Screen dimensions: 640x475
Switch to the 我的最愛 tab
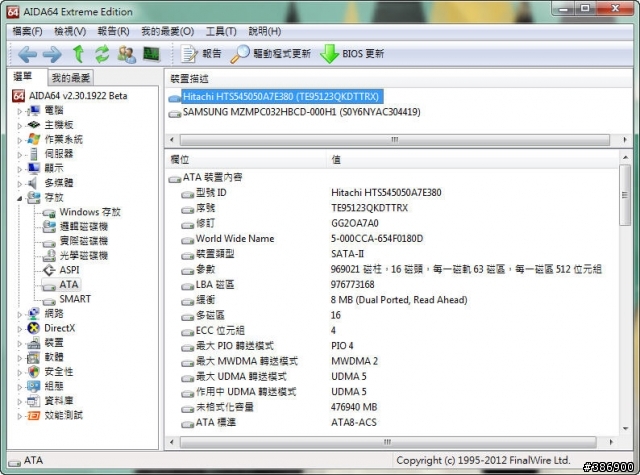[71, 78]
